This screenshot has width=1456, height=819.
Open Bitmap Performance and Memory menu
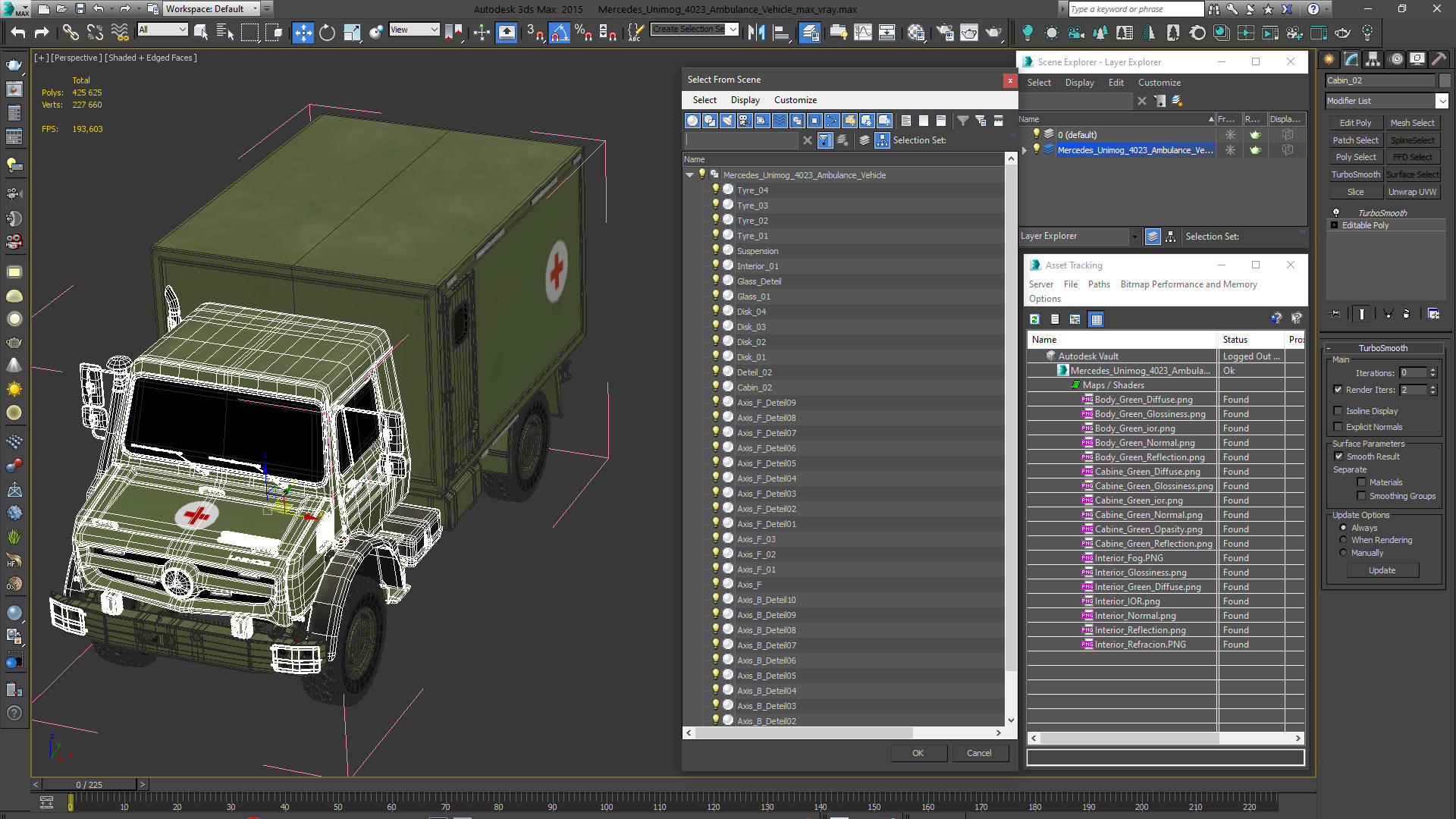point(1188,284)
